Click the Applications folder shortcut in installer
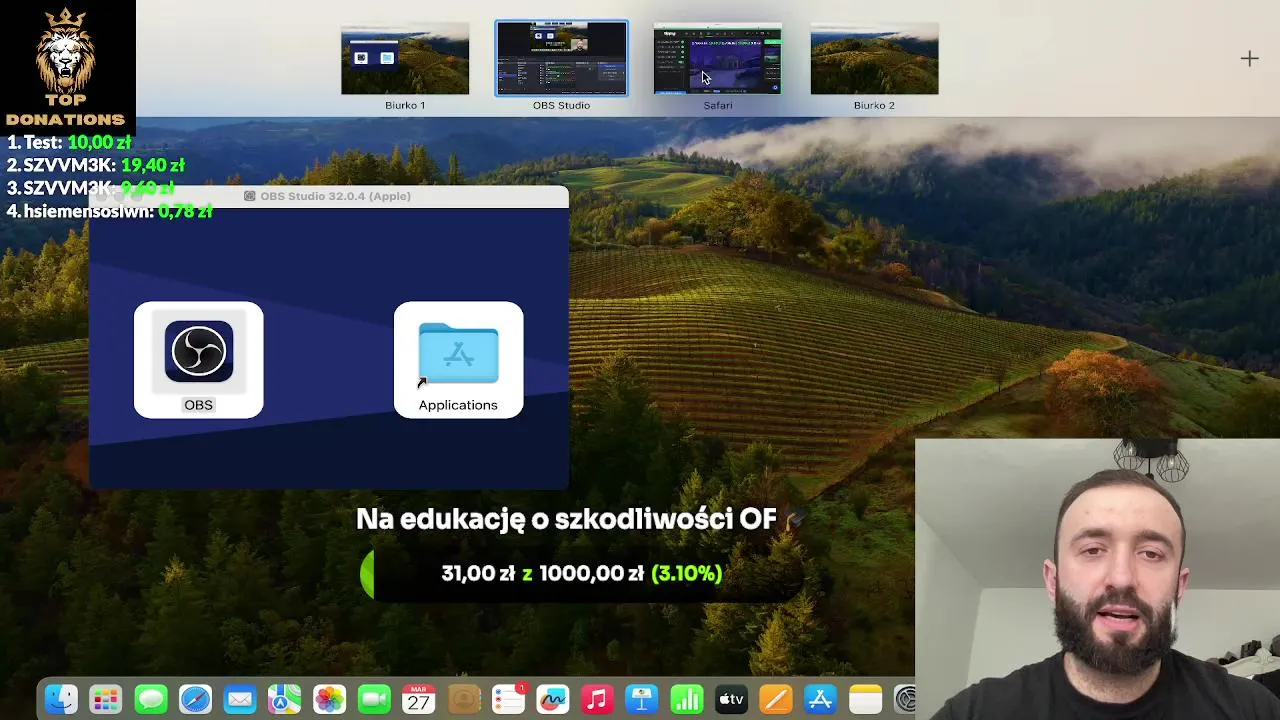 pos(458,353)
